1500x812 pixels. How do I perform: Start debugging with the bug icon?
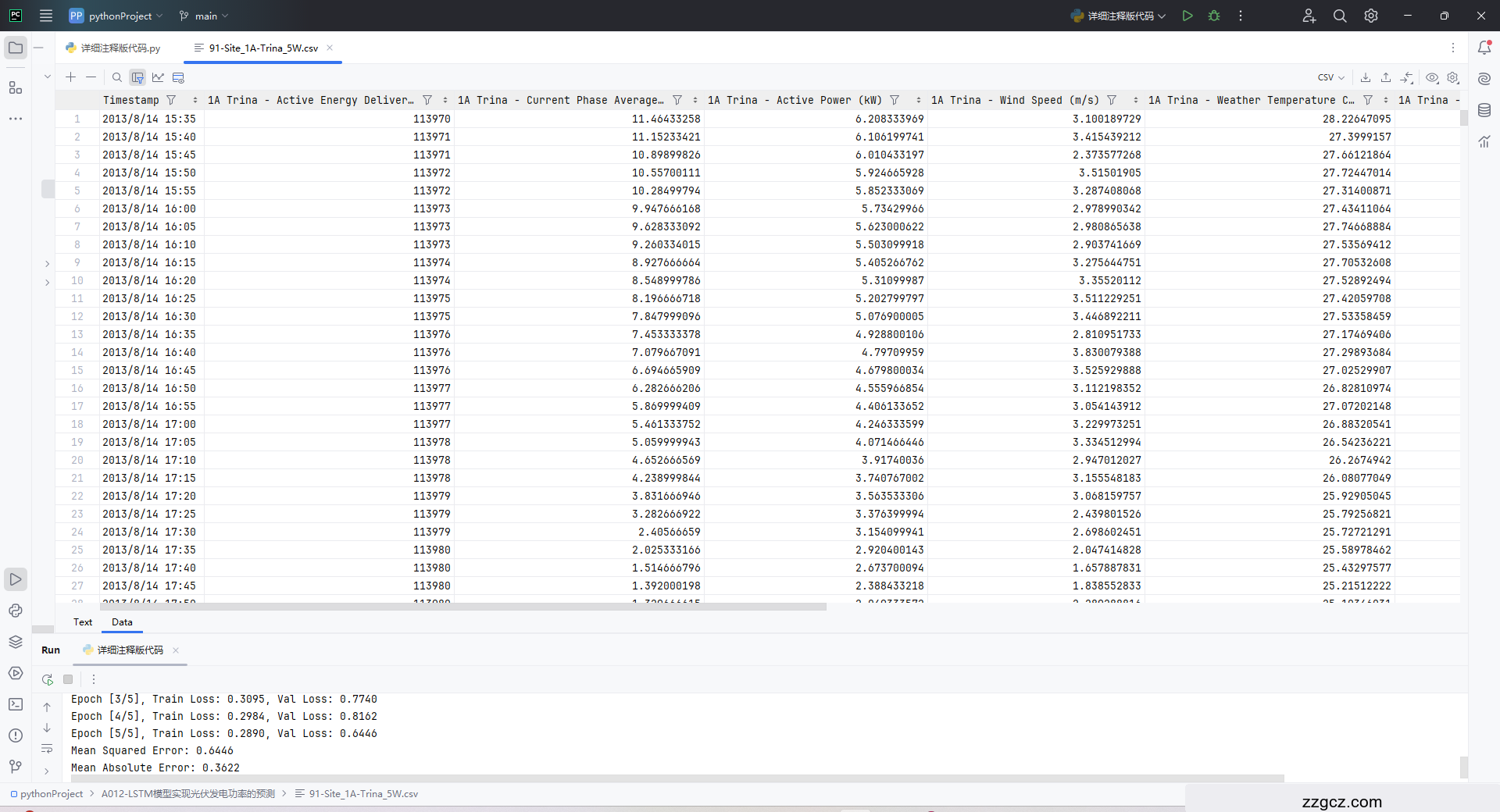pyautogui.click(x=1213, y=16)
